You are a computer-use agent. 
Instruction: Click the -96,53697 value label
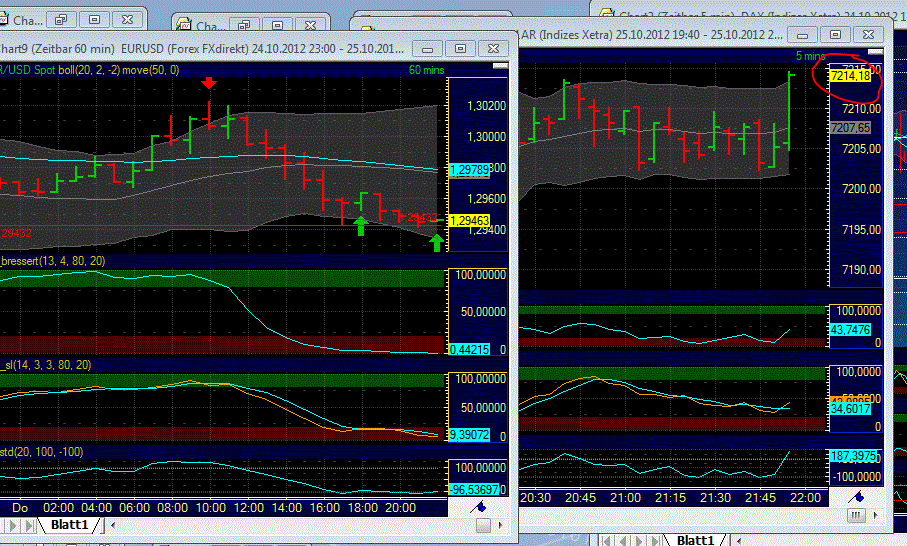click(x=474, y=490)
